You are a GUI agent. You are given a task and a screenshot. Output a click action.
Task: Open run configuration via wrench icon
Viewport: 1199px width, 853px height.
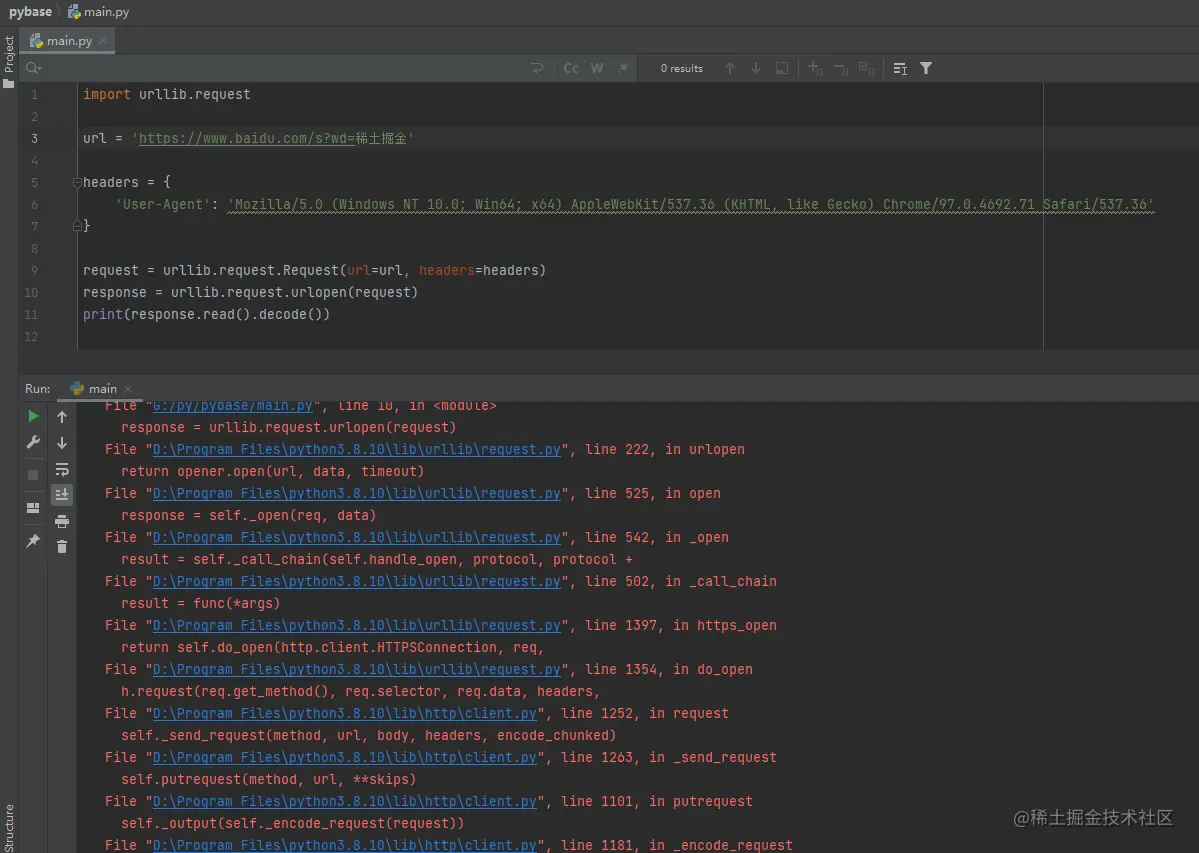click(x=33, y=443)
